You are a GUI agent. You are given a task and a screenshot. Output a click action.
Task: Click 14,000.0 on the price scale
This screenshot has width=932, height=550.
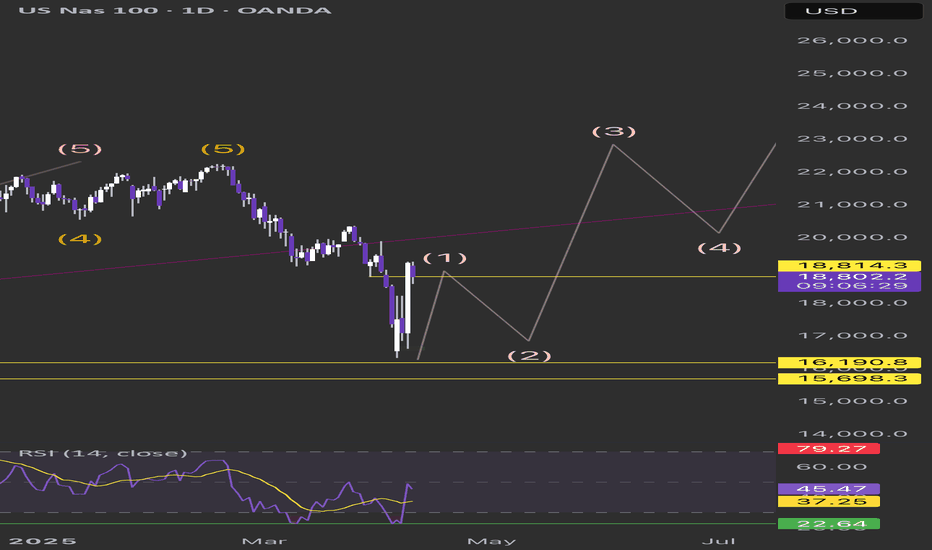852,433
